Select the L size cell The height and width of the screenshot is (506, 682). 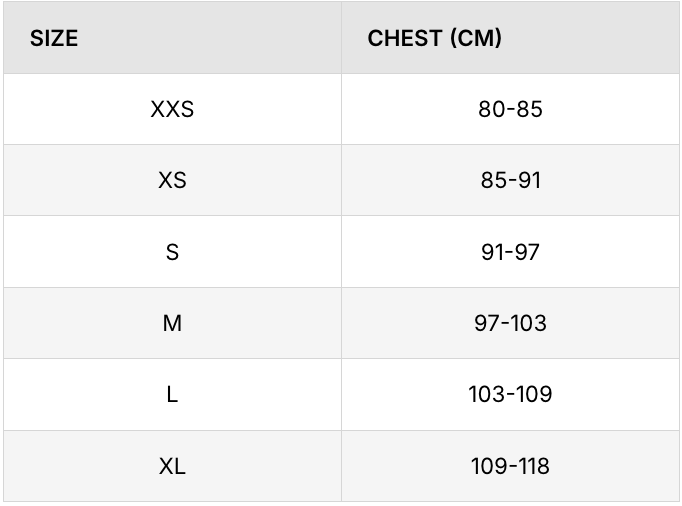click(x=172, y=394)
